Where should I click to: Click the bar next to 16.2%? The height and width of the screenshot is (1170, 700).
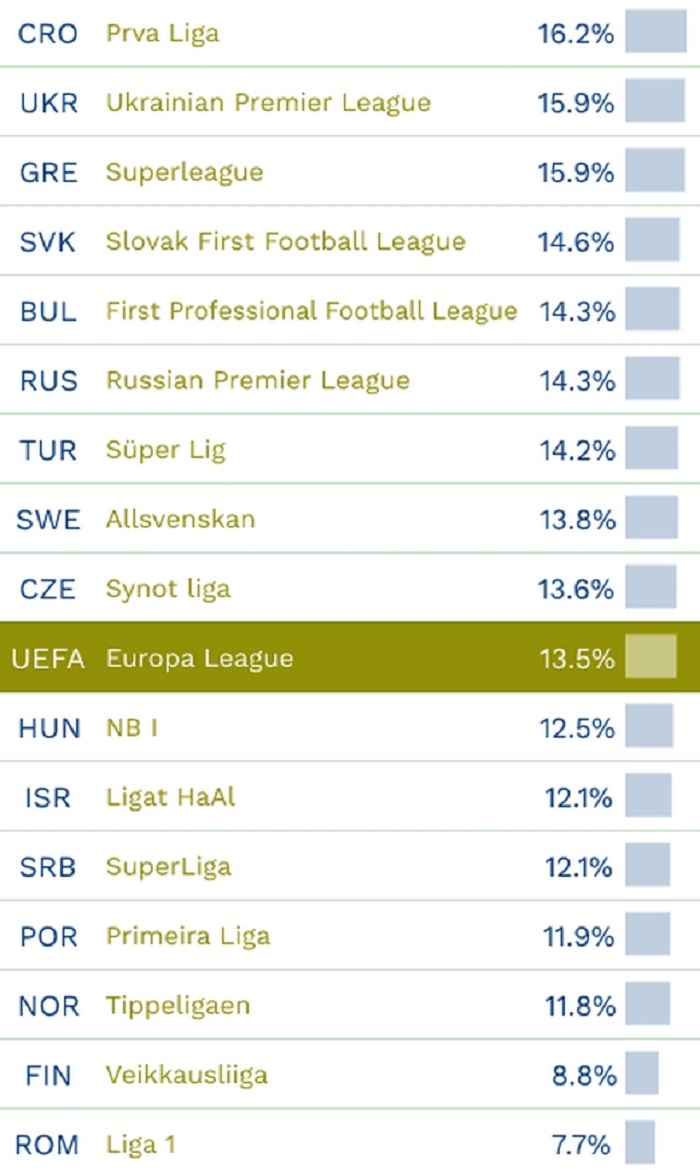(x=655, y=30)
